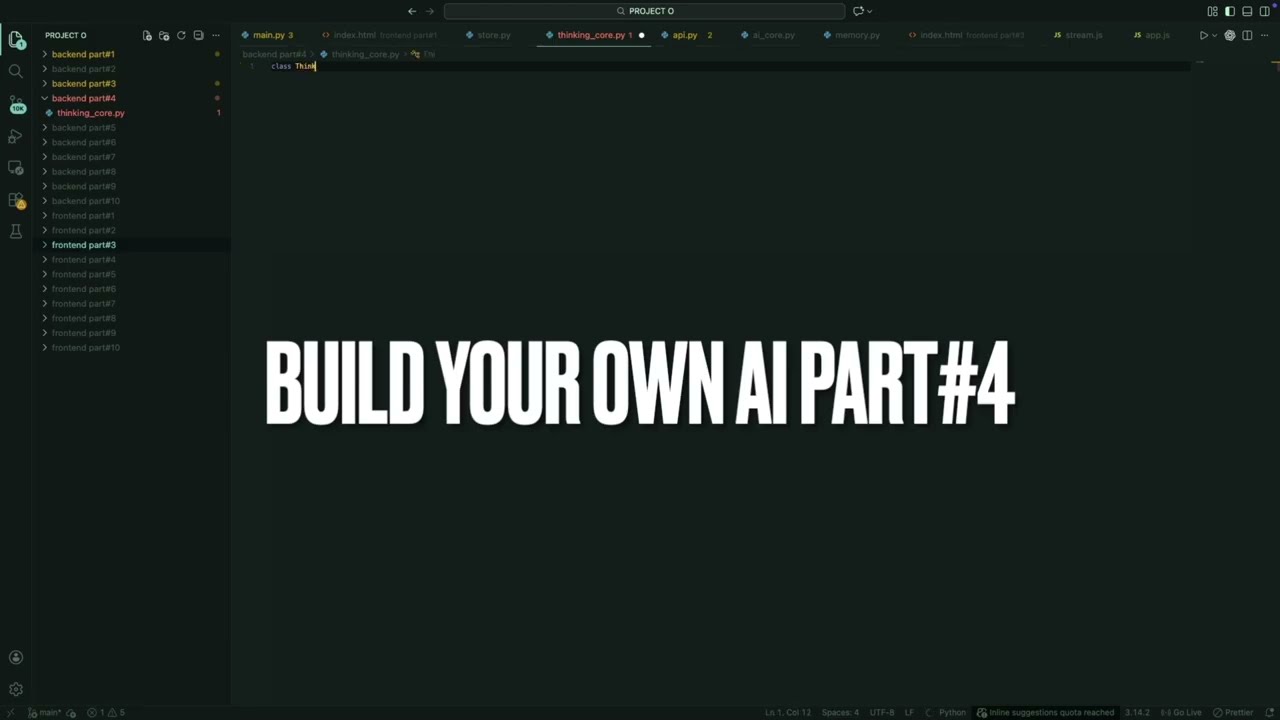Image resolution: width=1280 pixels, height=720 pixels.
Task: Split the editor to the right
Action: point(1247,35)
